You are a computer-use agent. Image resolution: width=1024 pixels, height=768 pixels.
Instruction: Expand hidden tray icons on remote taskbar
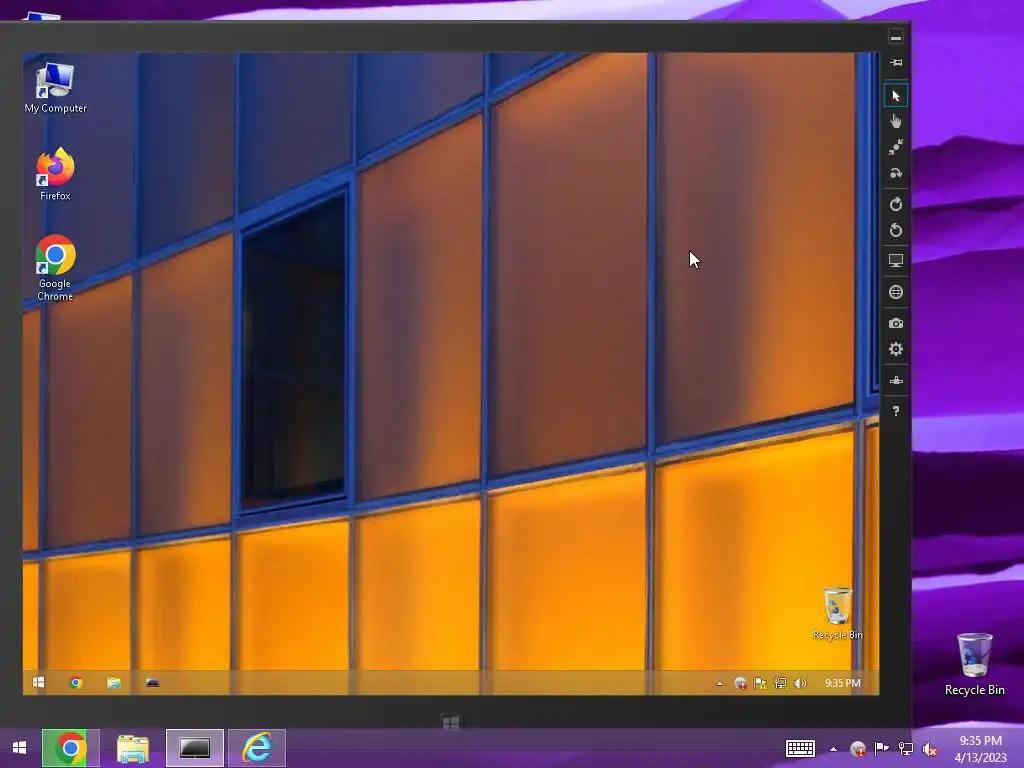pyautogui.click(x=719, y=683)
